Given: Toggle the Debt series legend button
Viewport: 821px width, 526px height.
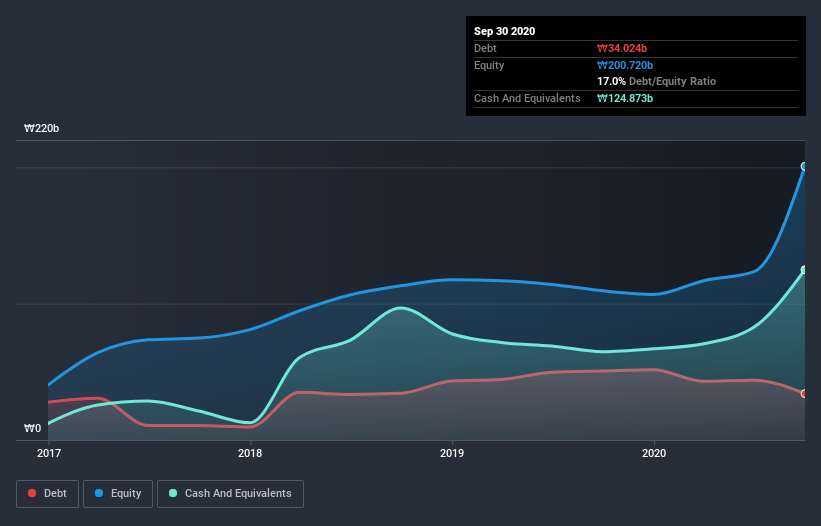Looking at the screenshot, I should tap(48, 494).
